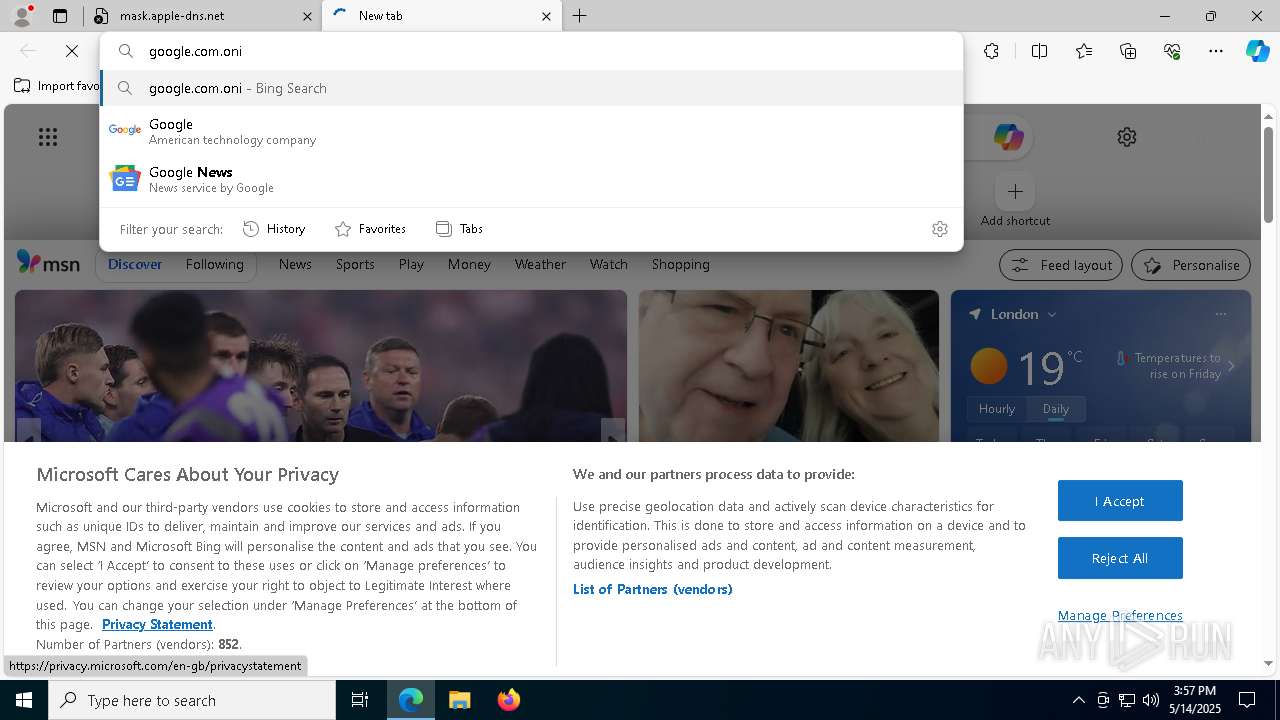Click the msn logo
The height and width of the screenshot is (720, 1280).
point(48,263)
